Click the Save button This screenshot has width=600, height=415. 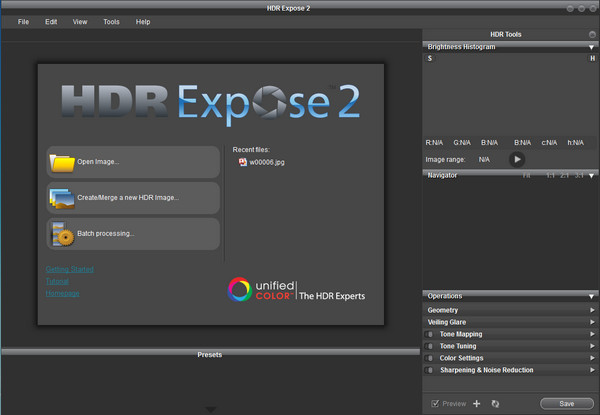coord(566,403)
